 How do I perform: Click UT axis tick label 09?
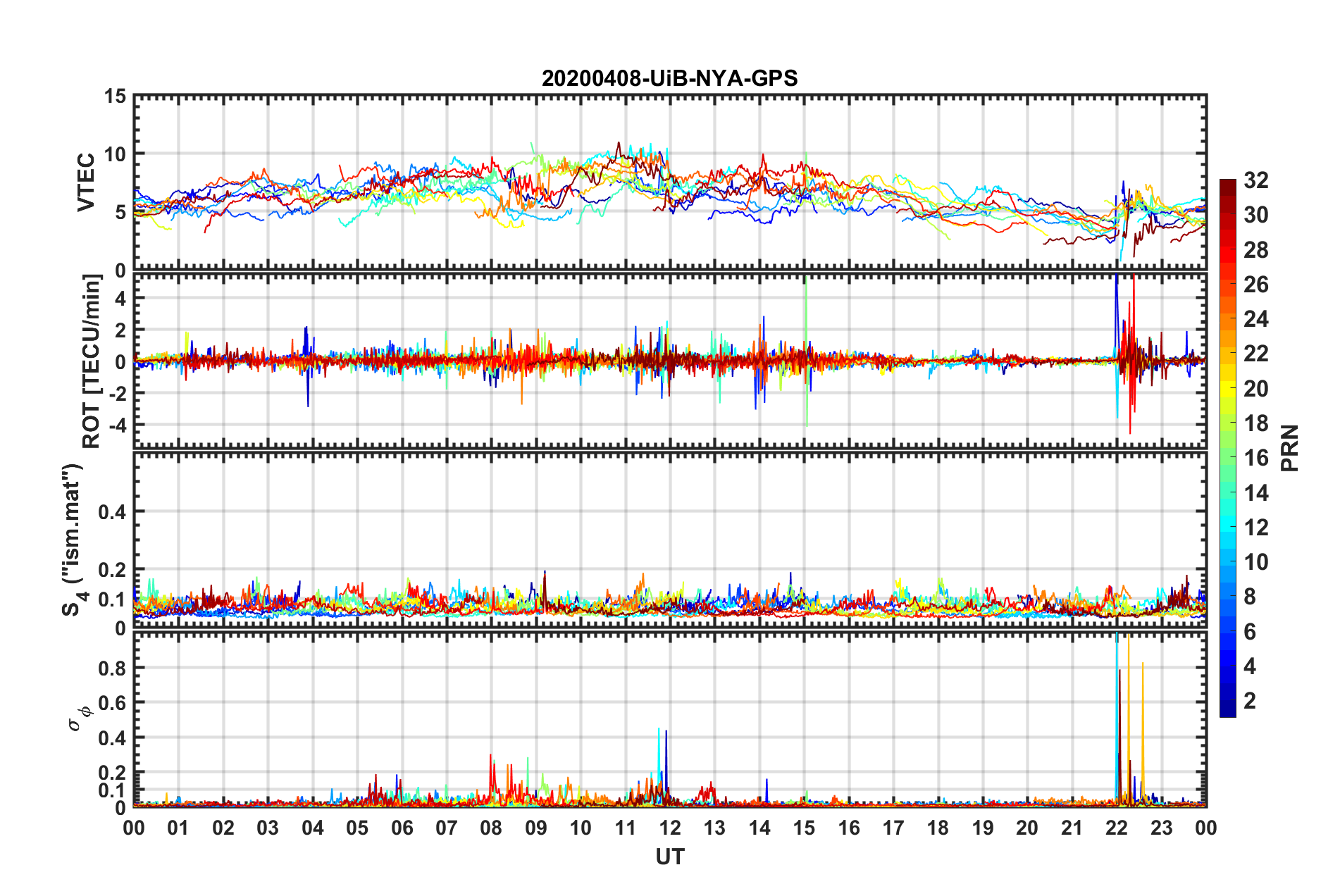coord(536,828)
